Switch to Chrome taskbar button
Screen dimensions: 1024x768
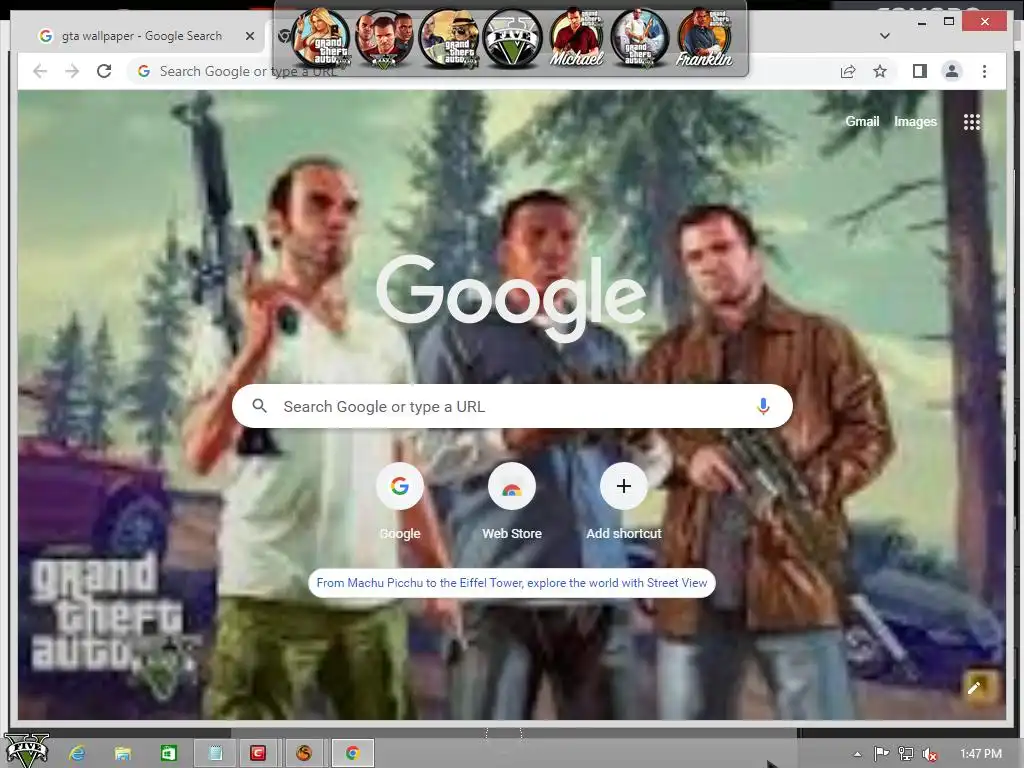[353, 754]
